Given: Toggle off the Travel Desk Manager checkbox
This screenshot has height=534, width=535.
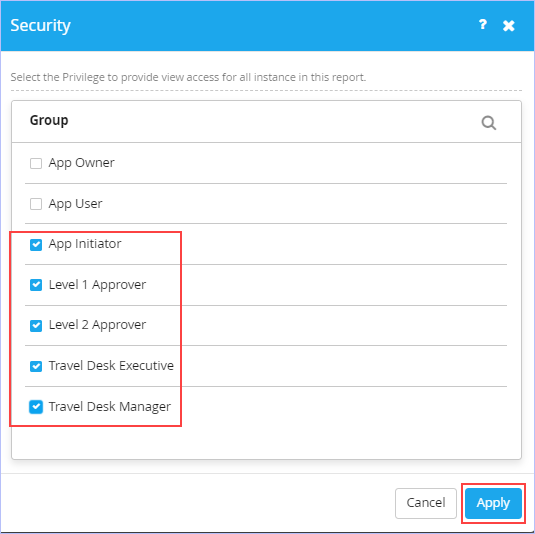Looking at the screenshot, I should [36, 407].
